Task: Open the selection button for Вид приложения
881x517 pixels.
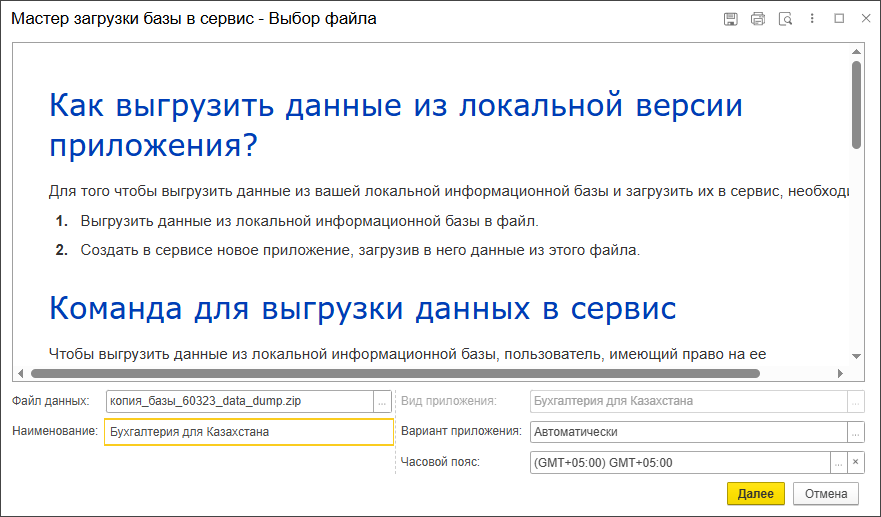Action: click(855, 401)
